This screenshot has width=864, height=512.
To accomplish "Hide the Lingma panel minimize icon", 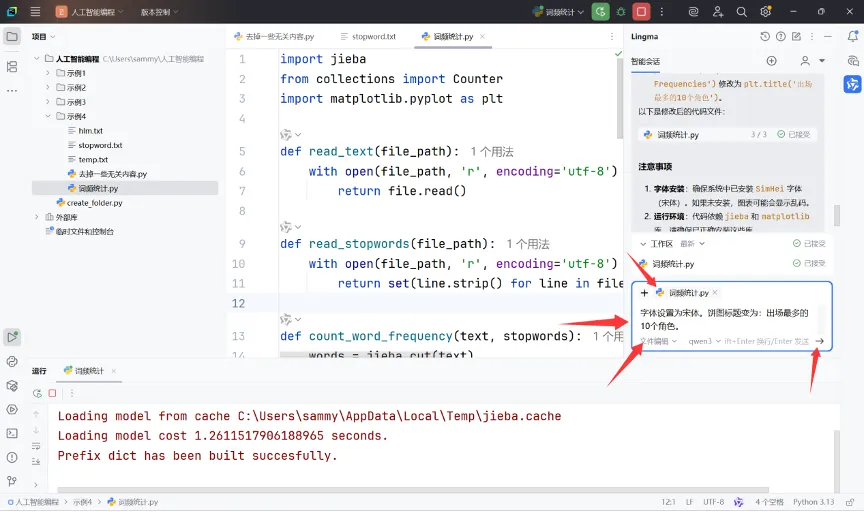I will pyautogui.click(x=828, y=36).
